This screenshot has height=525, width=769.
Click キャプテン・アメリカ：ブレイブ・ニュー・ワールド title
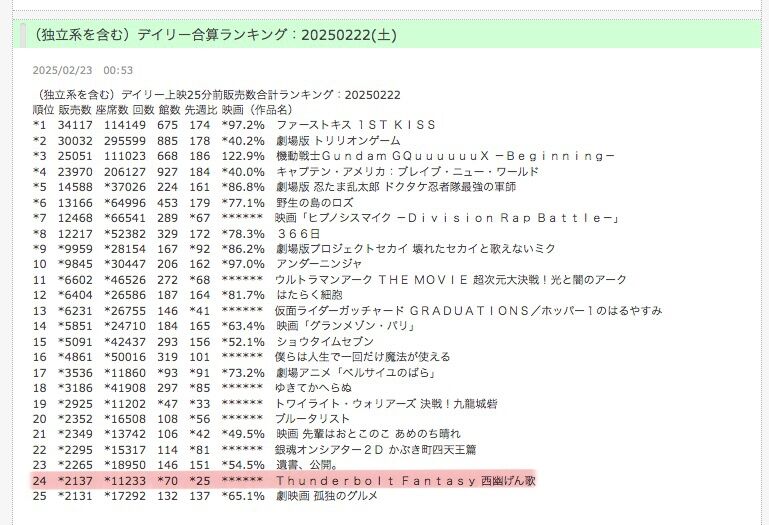(408, 172)
